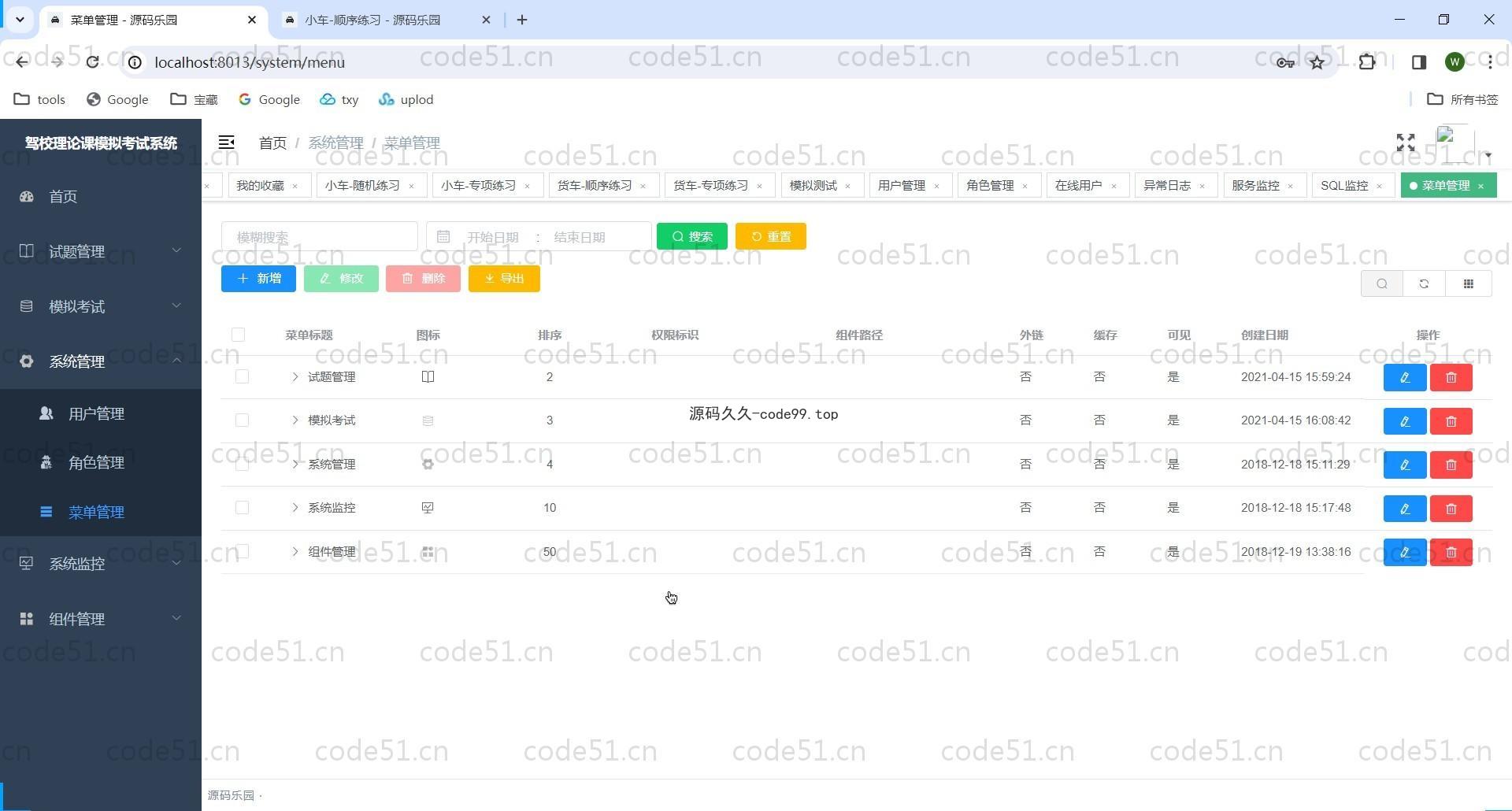
Task: Click blue 新增 button
Action: click(x=258, y=279)
